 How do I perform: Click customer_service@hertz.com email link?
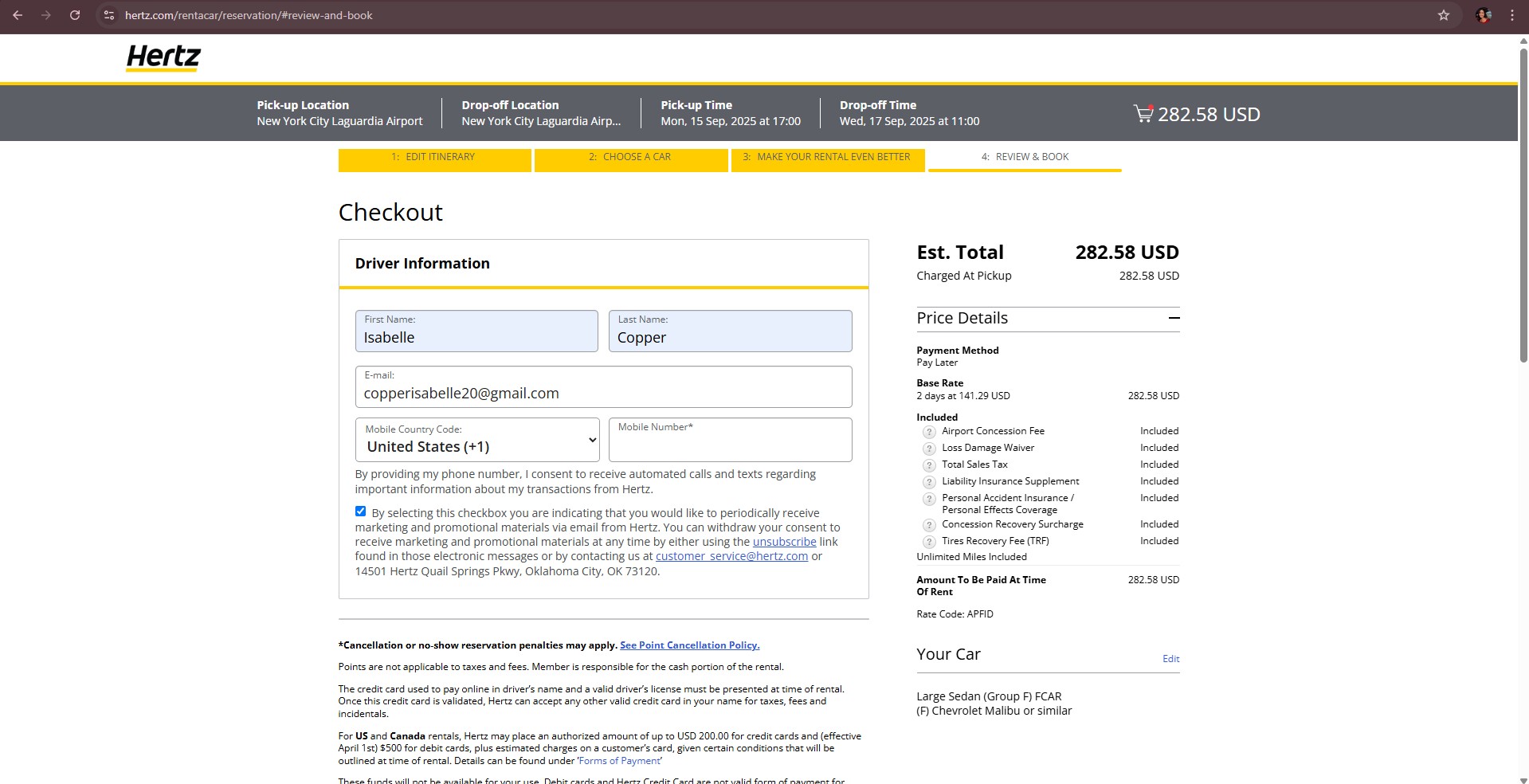[731, 556]
